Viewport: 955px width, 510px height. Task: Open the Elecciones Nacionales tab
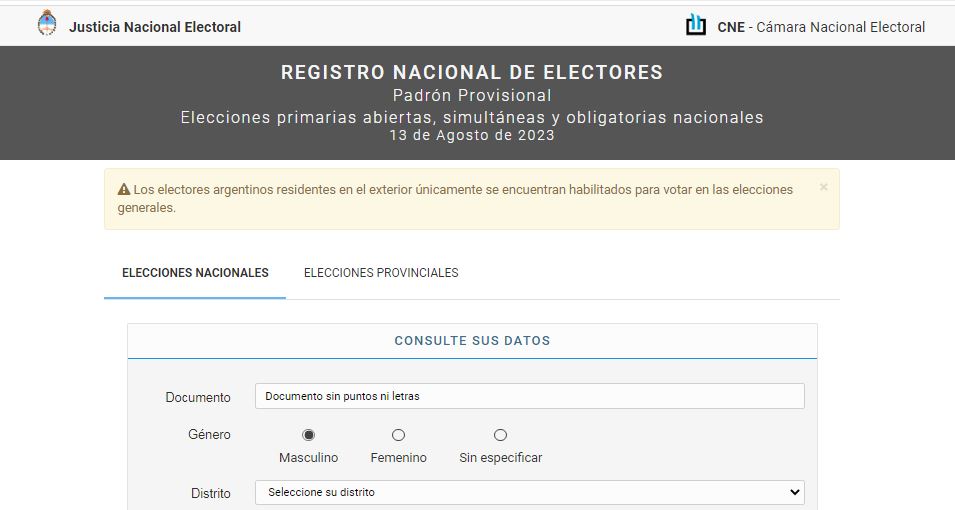(195, 273)
